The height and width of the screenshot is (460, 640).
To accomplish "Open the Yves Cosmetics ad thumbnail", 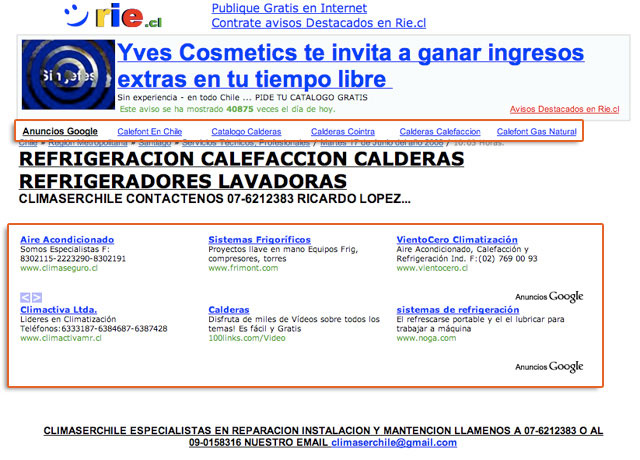I will coord(67,75).
